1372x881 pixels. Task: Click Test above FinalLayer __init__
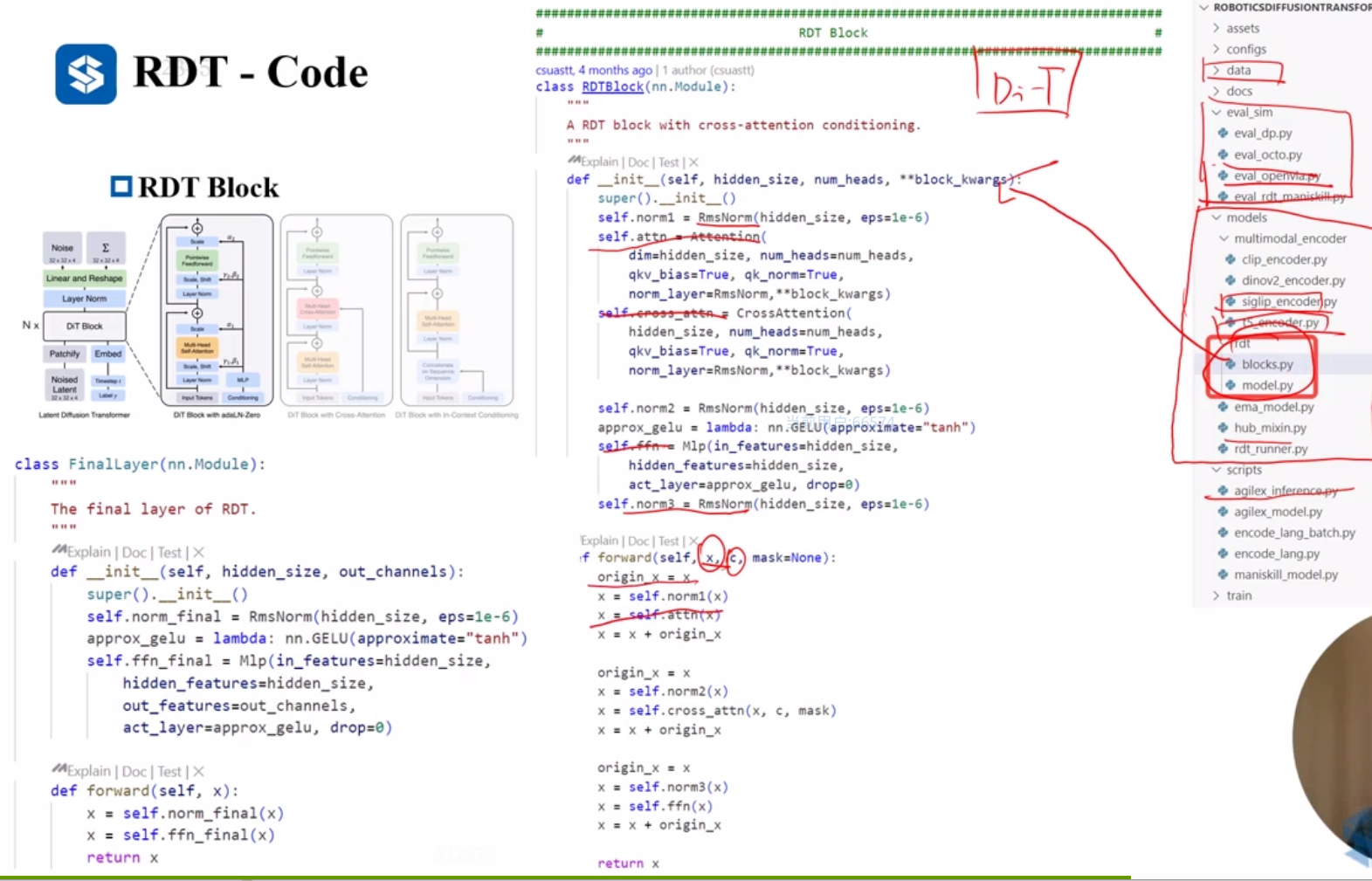[169, 552]
